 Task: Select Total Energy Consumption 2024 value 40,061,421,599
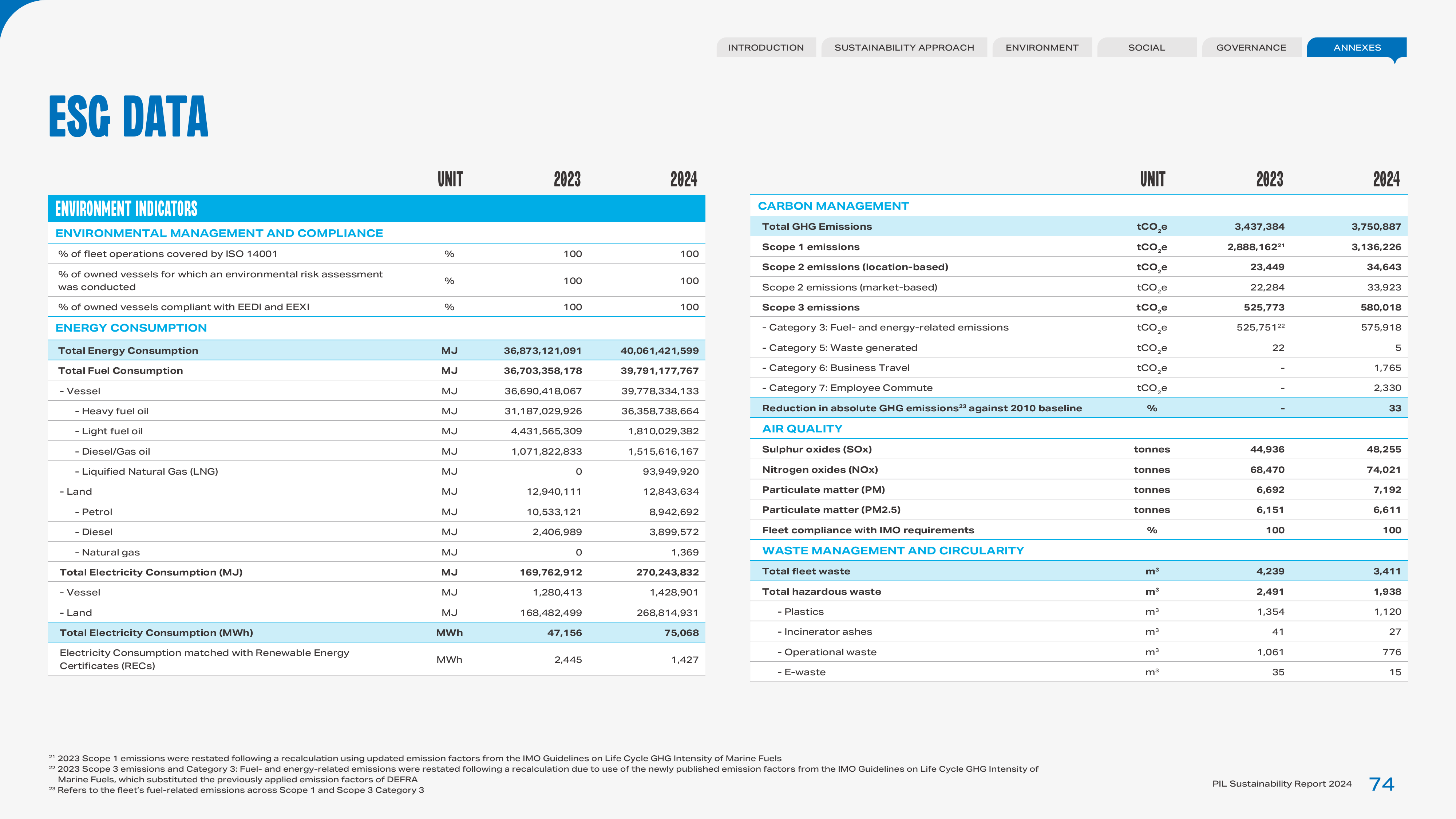(660, 351)
